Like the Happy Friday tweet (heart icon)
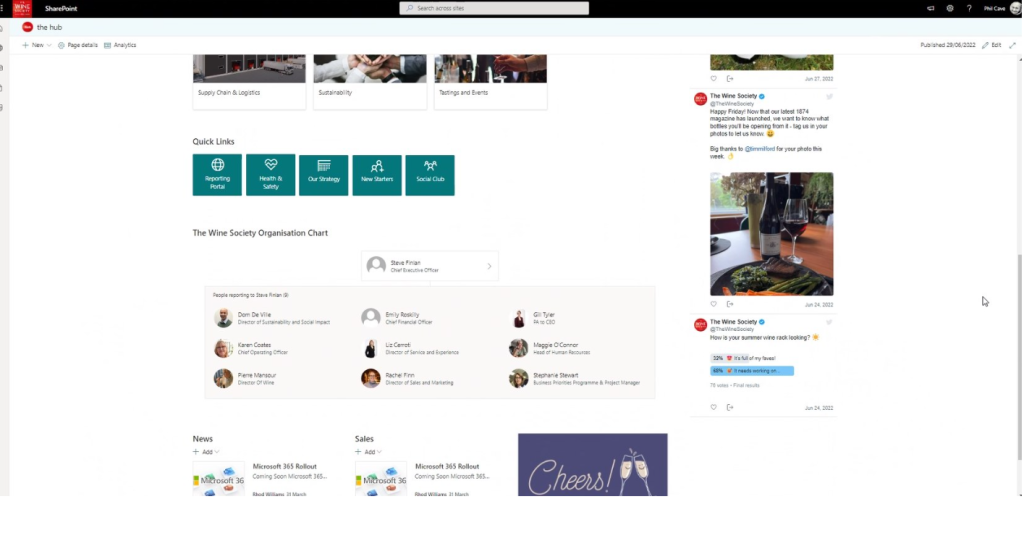The height and width of the screenshot is (541, 1024). coord(713,304)
